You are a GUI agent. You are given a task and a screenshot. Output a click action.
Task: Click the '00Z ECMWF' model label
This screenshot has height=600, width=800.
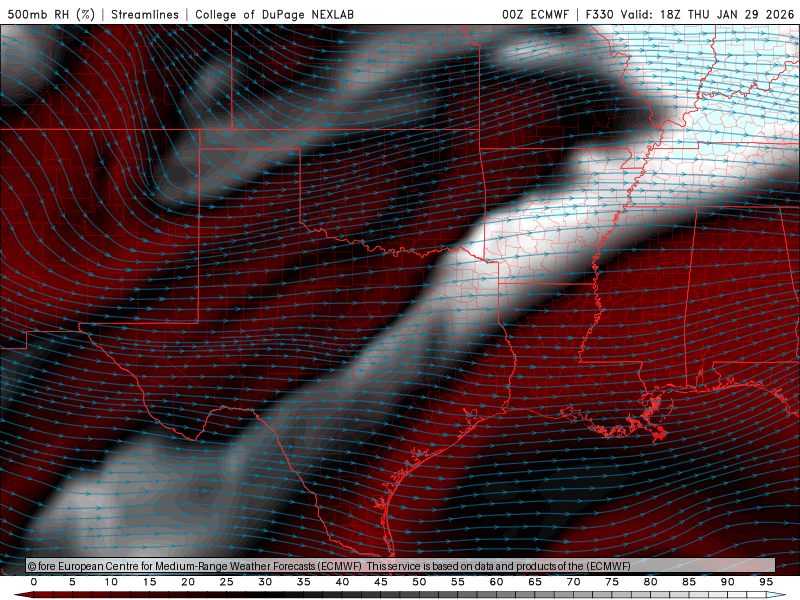pyautogui.click(x=535, y=14)
